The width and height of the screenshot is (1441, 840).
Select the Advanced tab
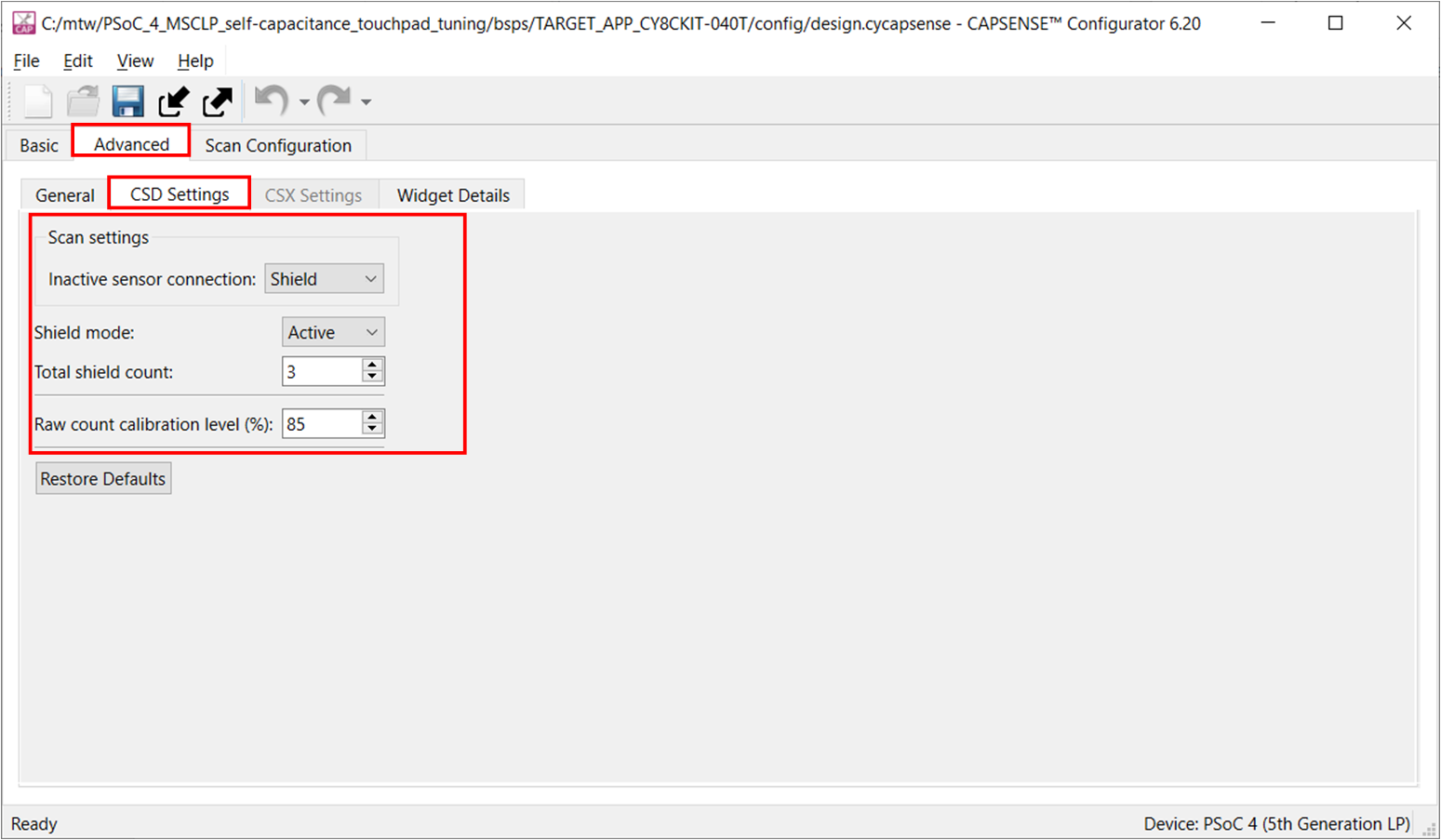(x=131, y=143)
